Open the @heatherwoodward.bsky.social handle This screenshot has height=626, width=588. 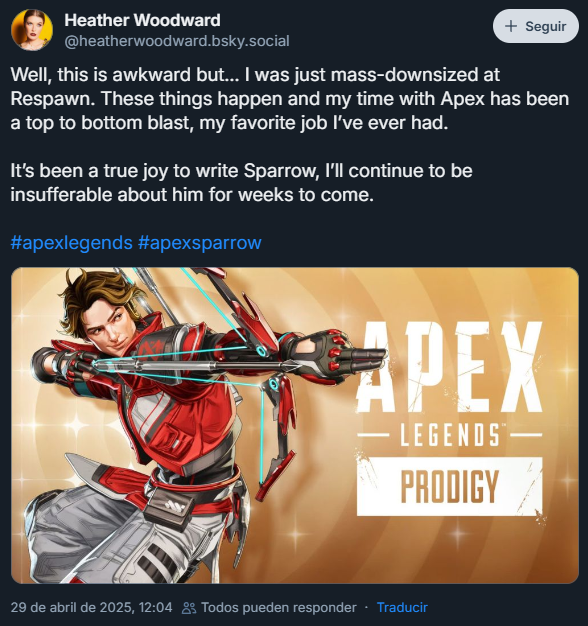click(177, 41)
